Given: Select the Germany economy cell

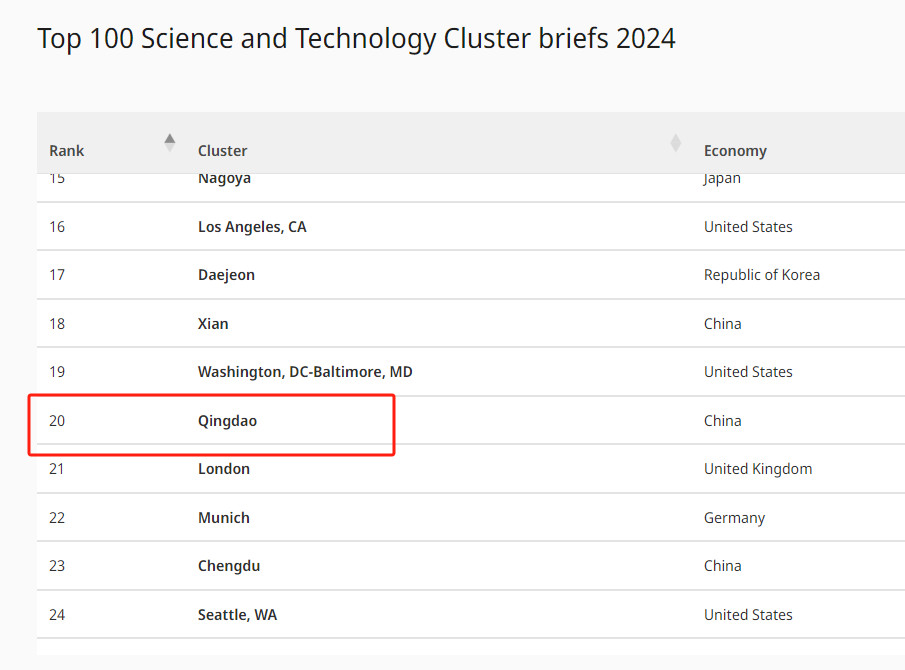Looking at the screenshot, I should (x=734, y=518).
